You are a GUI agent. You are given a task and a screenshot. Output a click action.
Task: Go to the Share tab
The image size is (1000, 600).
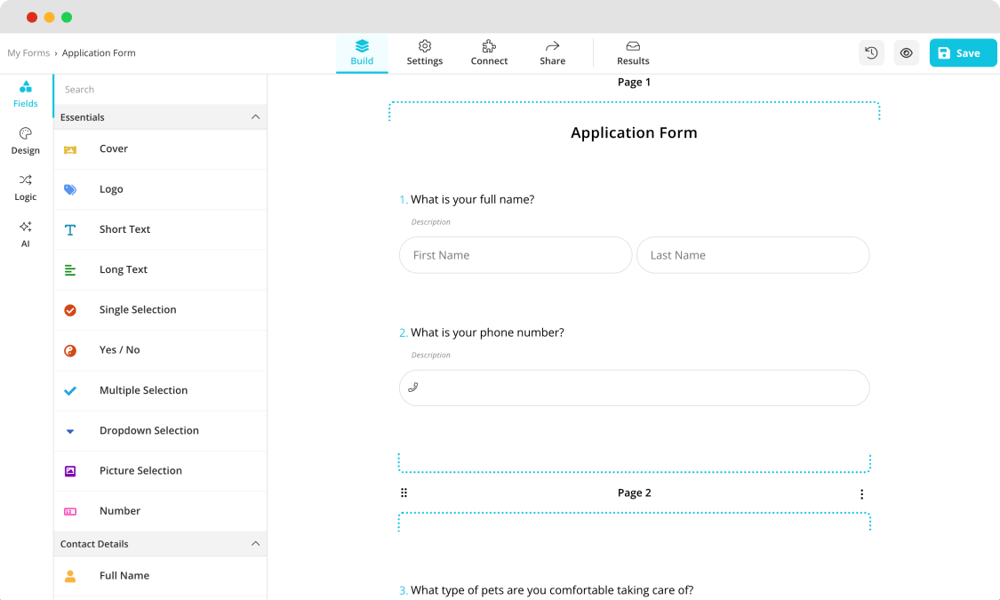click(552, 53)
